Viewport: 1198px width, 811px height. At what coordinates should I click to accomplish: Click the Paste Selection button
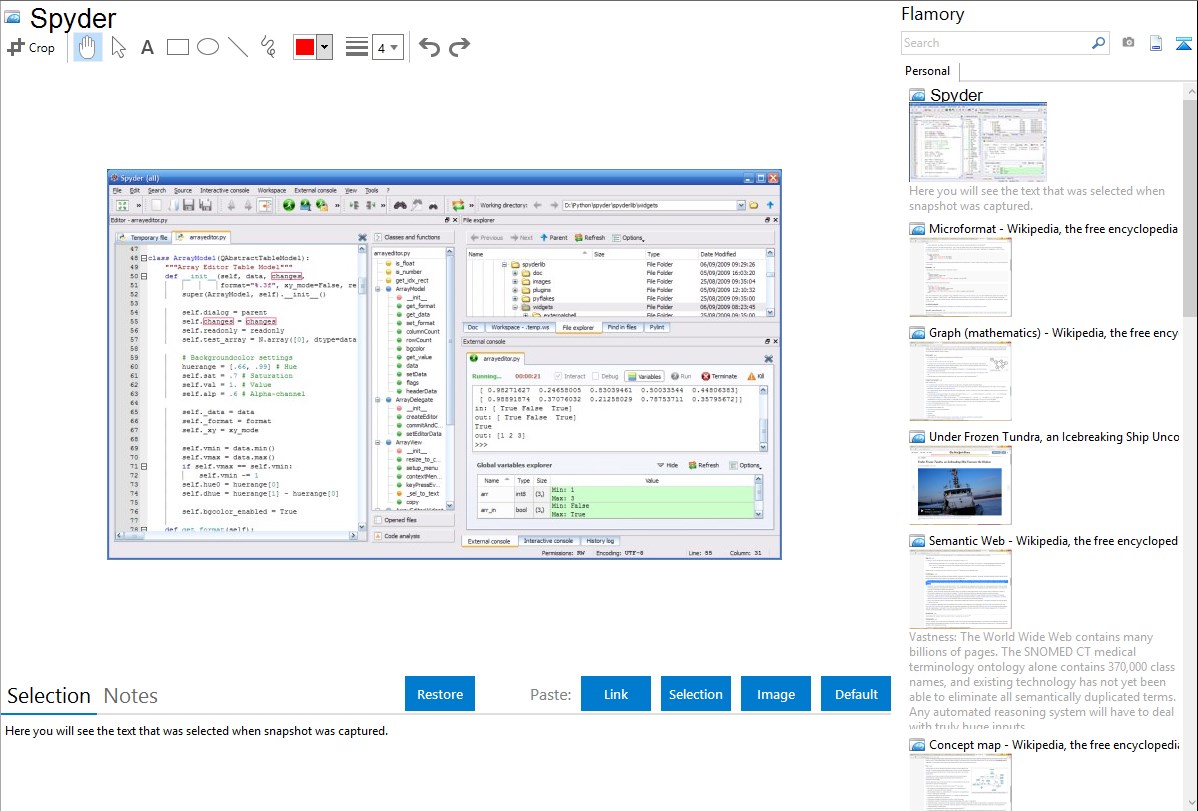[695, 694]
